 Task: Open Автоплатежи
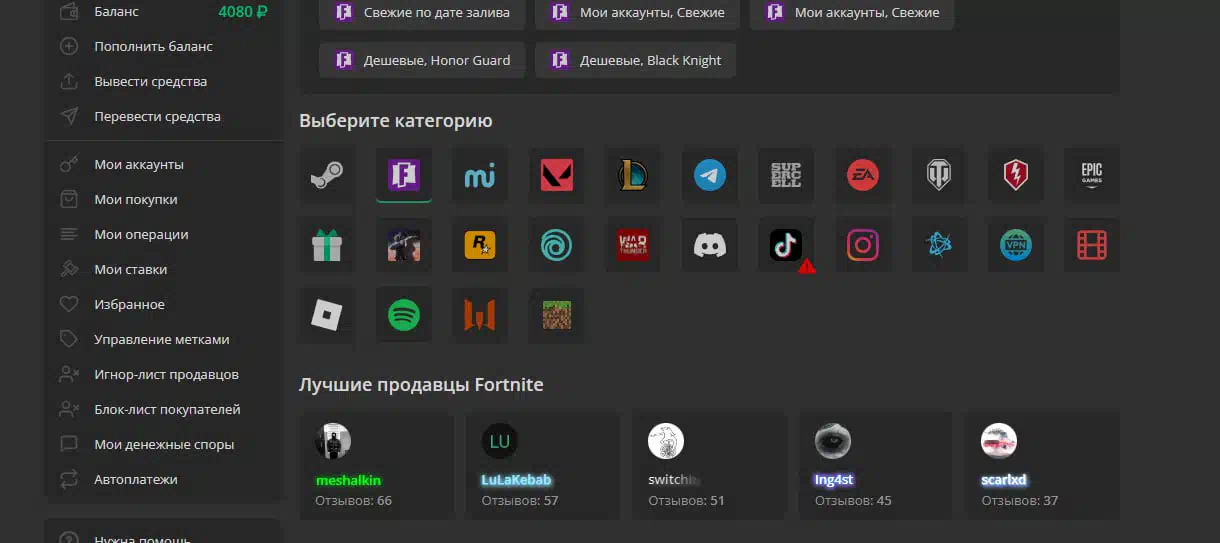coord(164,479)
